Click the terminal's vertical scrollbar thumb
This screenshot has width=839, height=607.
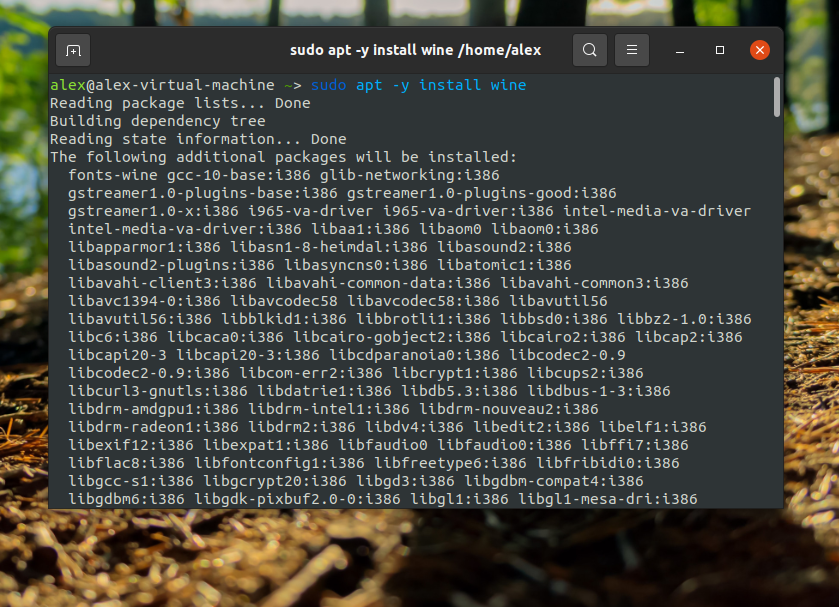(x=777, y=98)
